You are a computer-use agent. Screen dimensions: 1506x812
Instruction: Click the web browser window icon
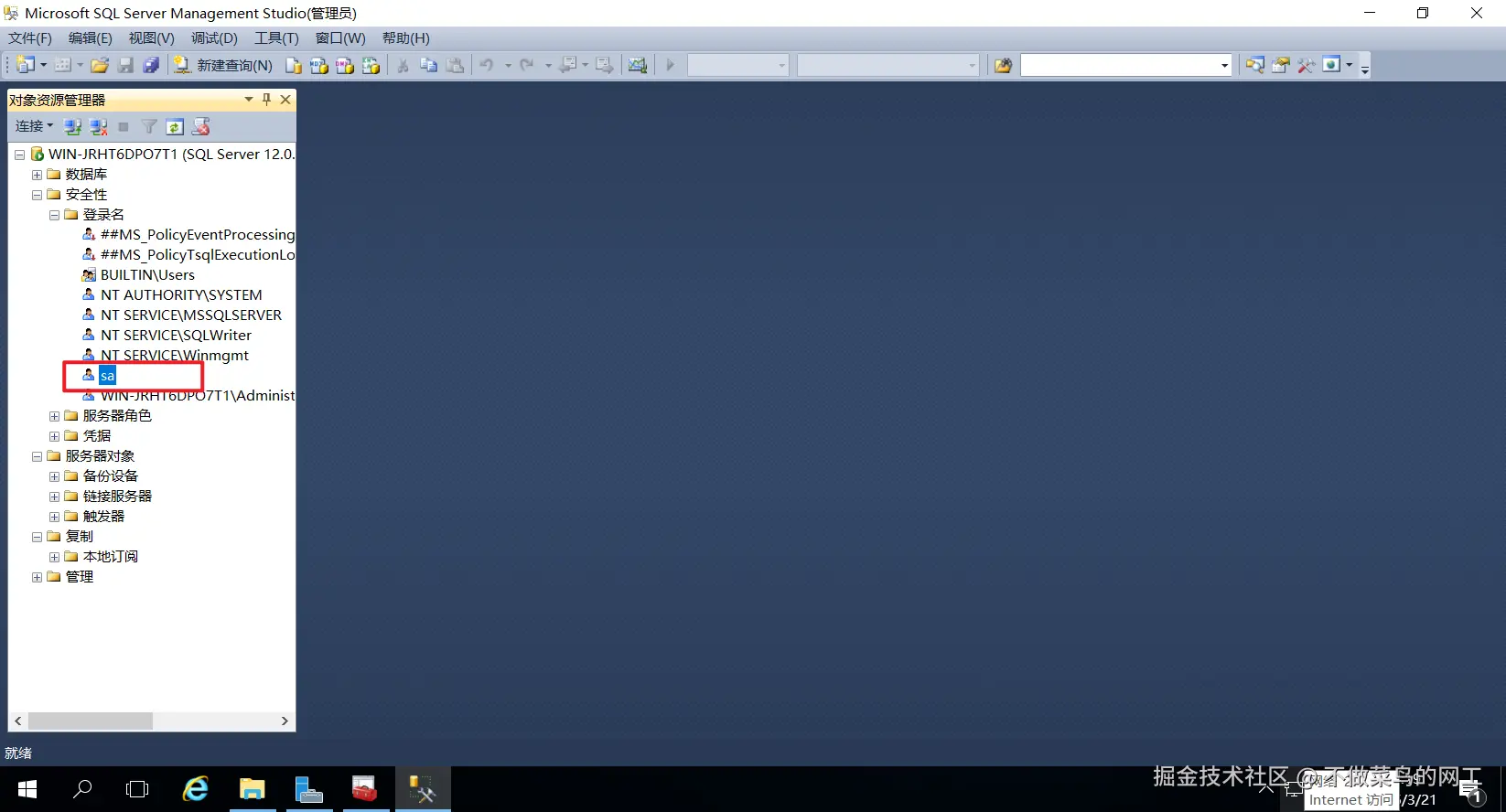[1332, 65]
